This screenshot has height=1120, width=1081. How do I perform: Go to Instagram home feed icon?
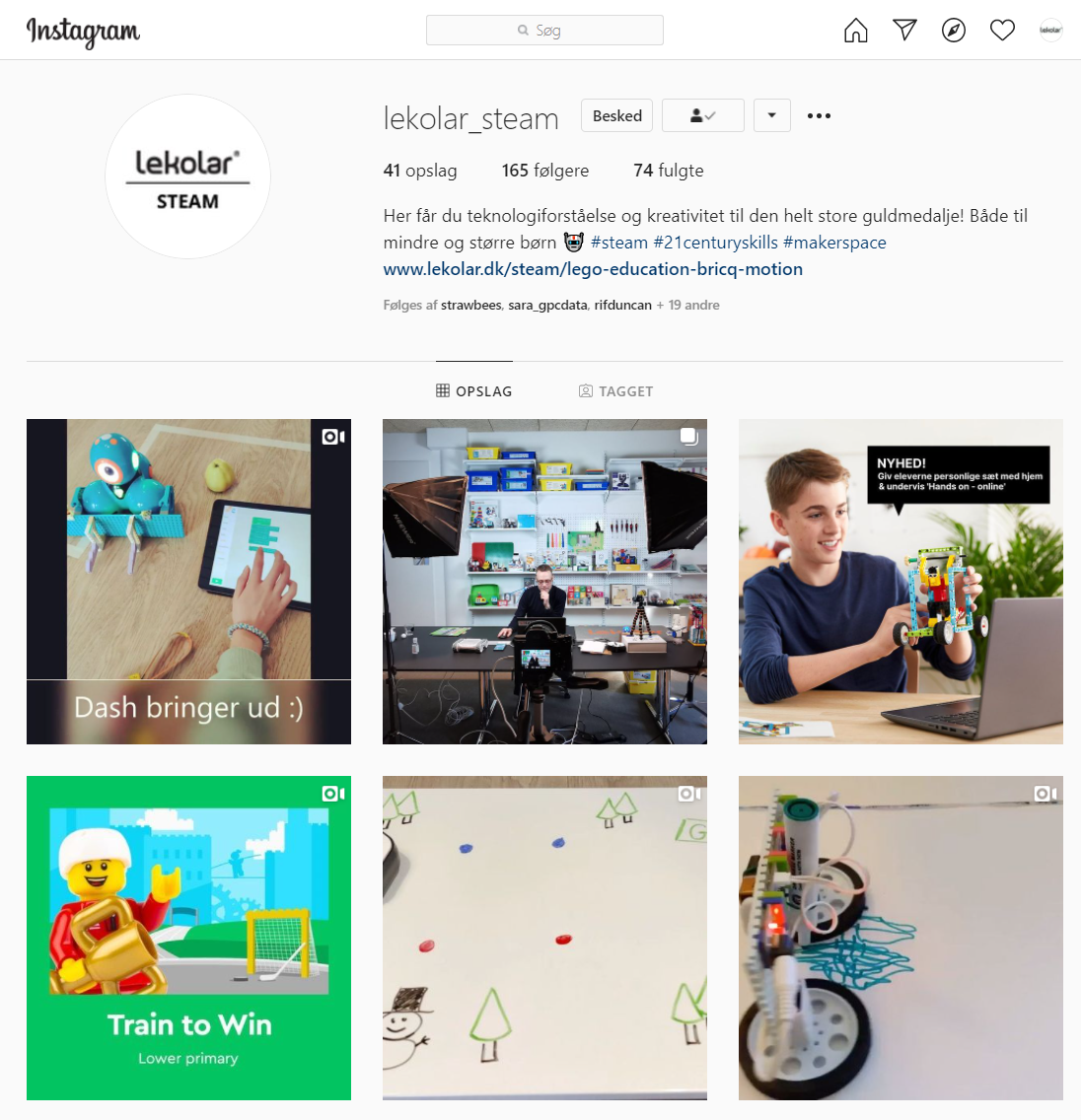coord(855,30)
